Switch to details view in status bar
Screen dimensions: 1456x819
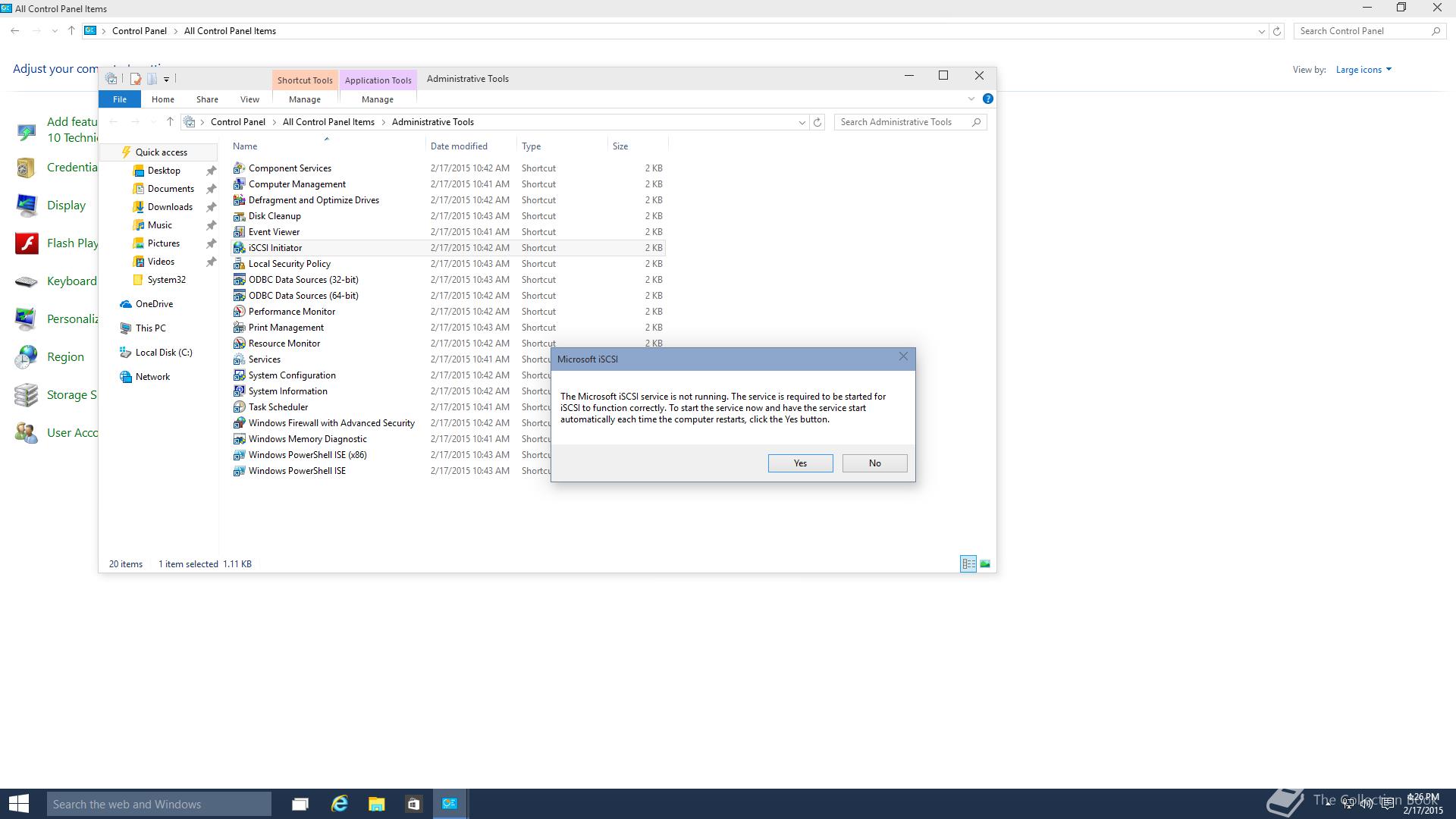pos(968,564)
